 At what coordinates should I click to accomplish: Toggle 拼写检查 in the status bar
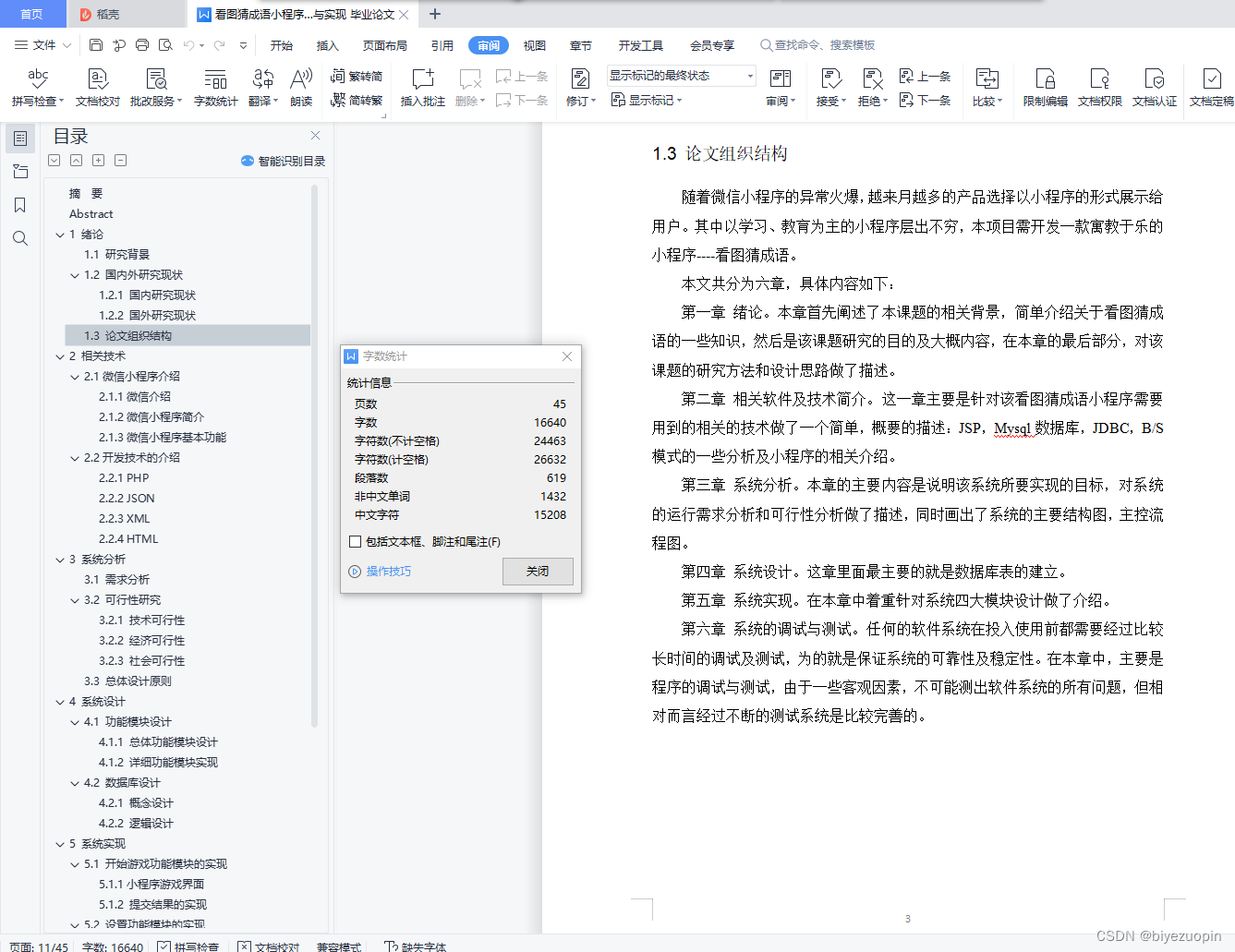pos(188,946)
